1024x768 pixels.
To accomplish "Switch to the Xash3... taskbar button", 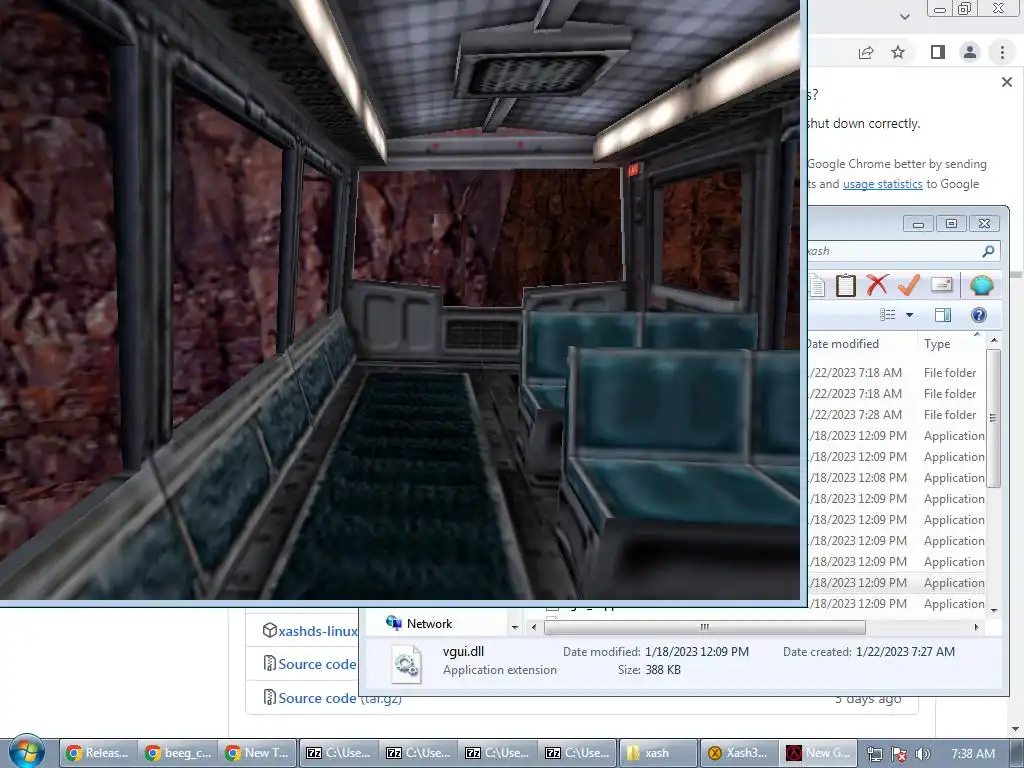I will 737,753.
